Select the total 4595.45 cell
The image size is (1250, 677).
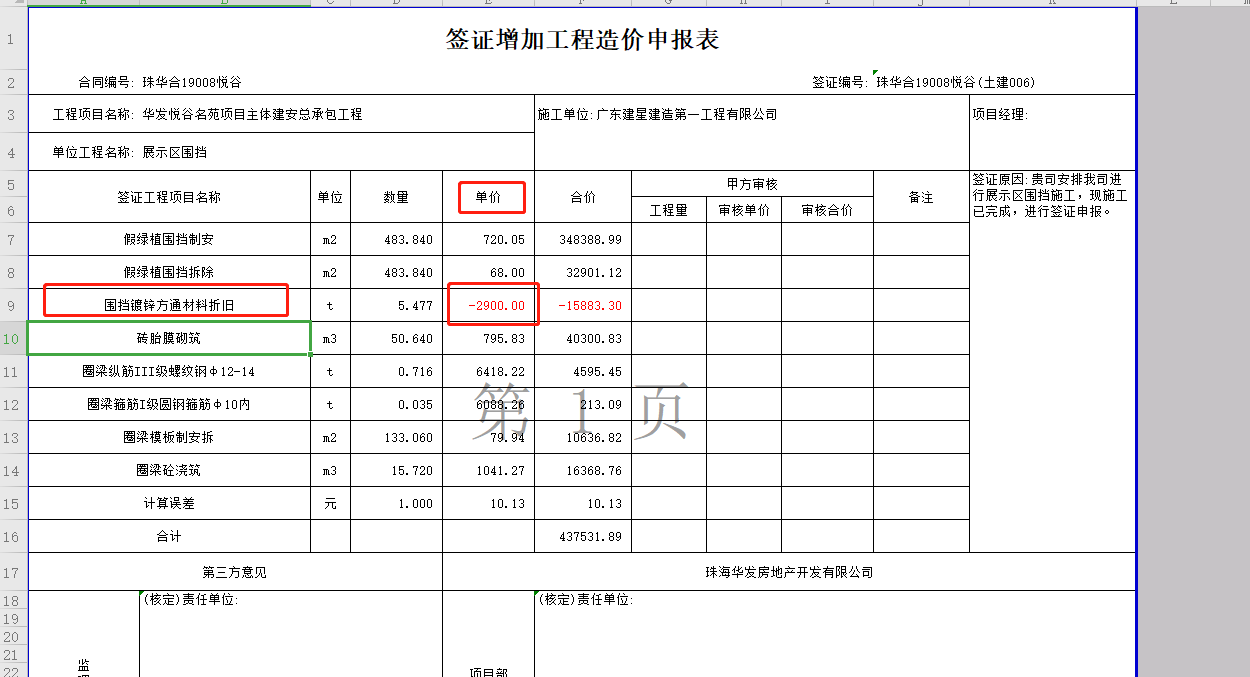583,371
